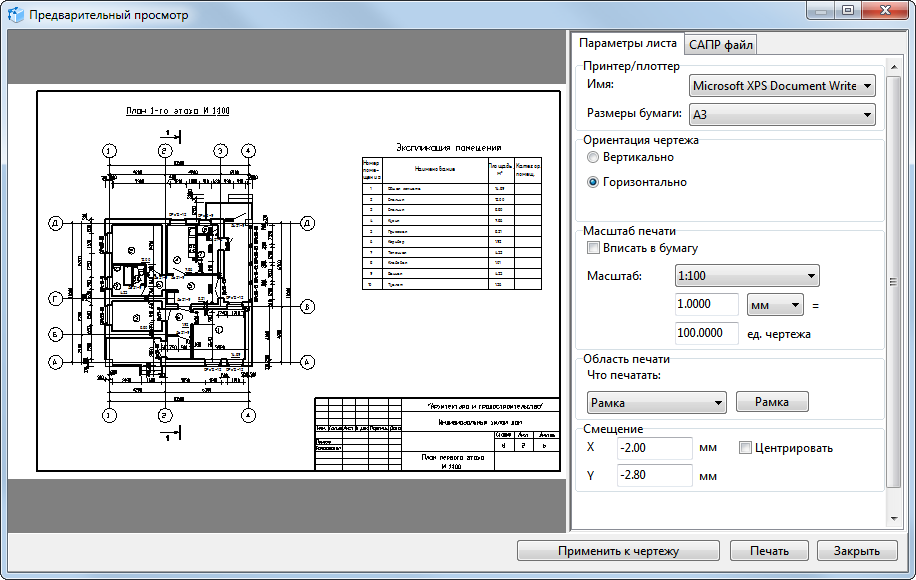Image resolution: width=916 pixels, height=580 pixels.
Task: Click the X offset field
Action: click(654, 448)
